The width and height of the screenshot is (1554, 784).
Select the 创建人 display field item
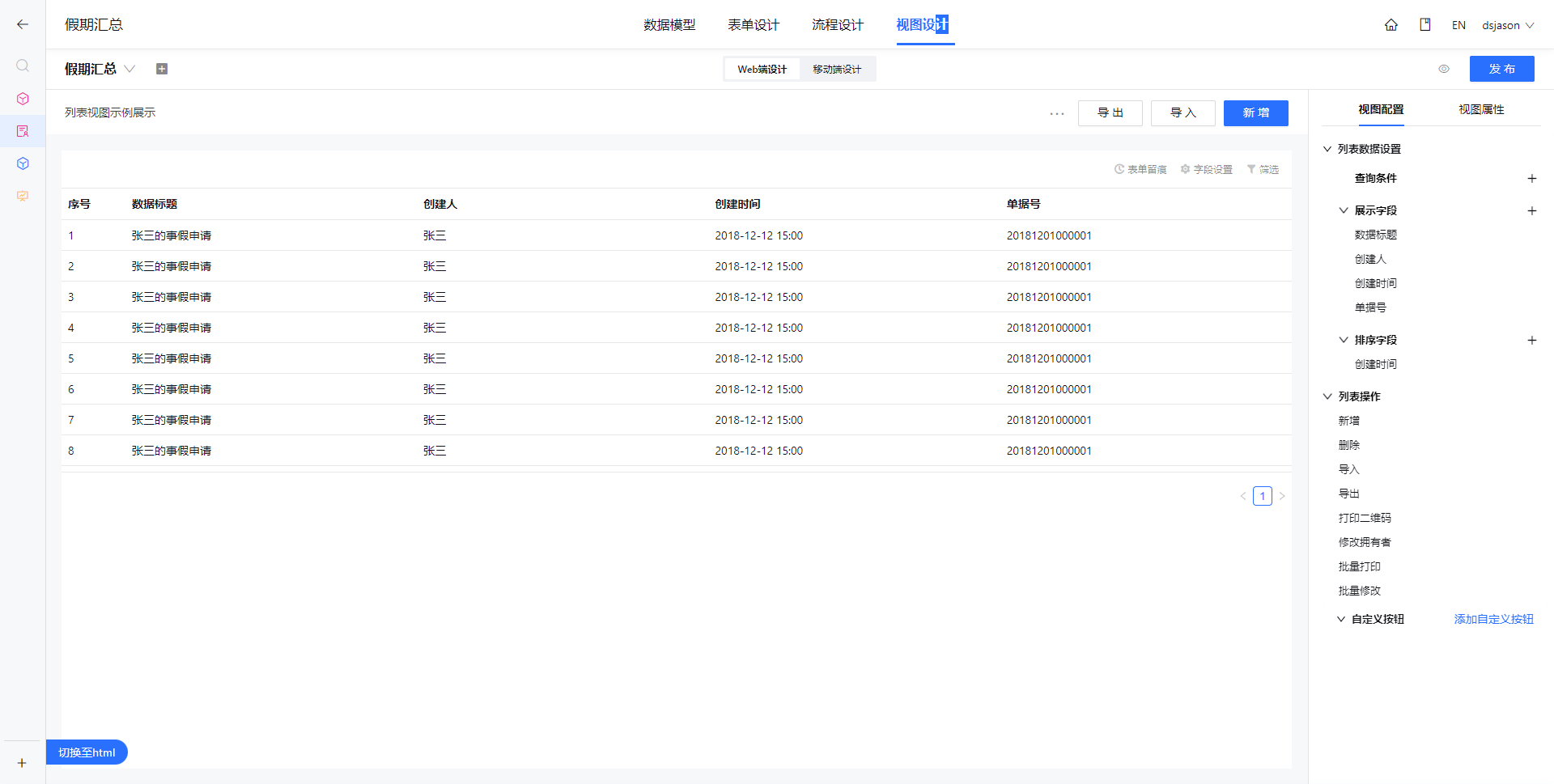1370,259
